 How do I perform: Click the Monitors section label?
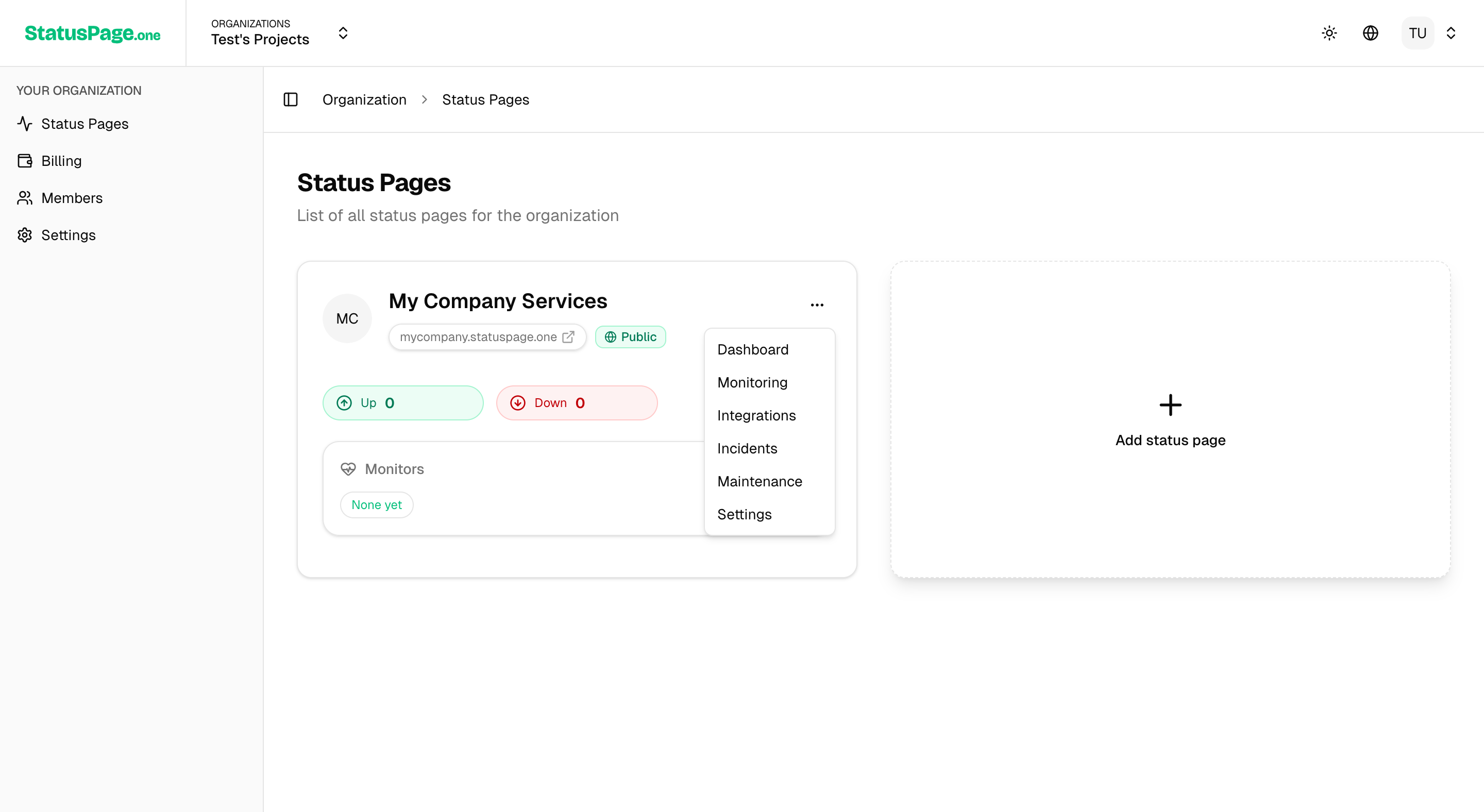[394, 469]
